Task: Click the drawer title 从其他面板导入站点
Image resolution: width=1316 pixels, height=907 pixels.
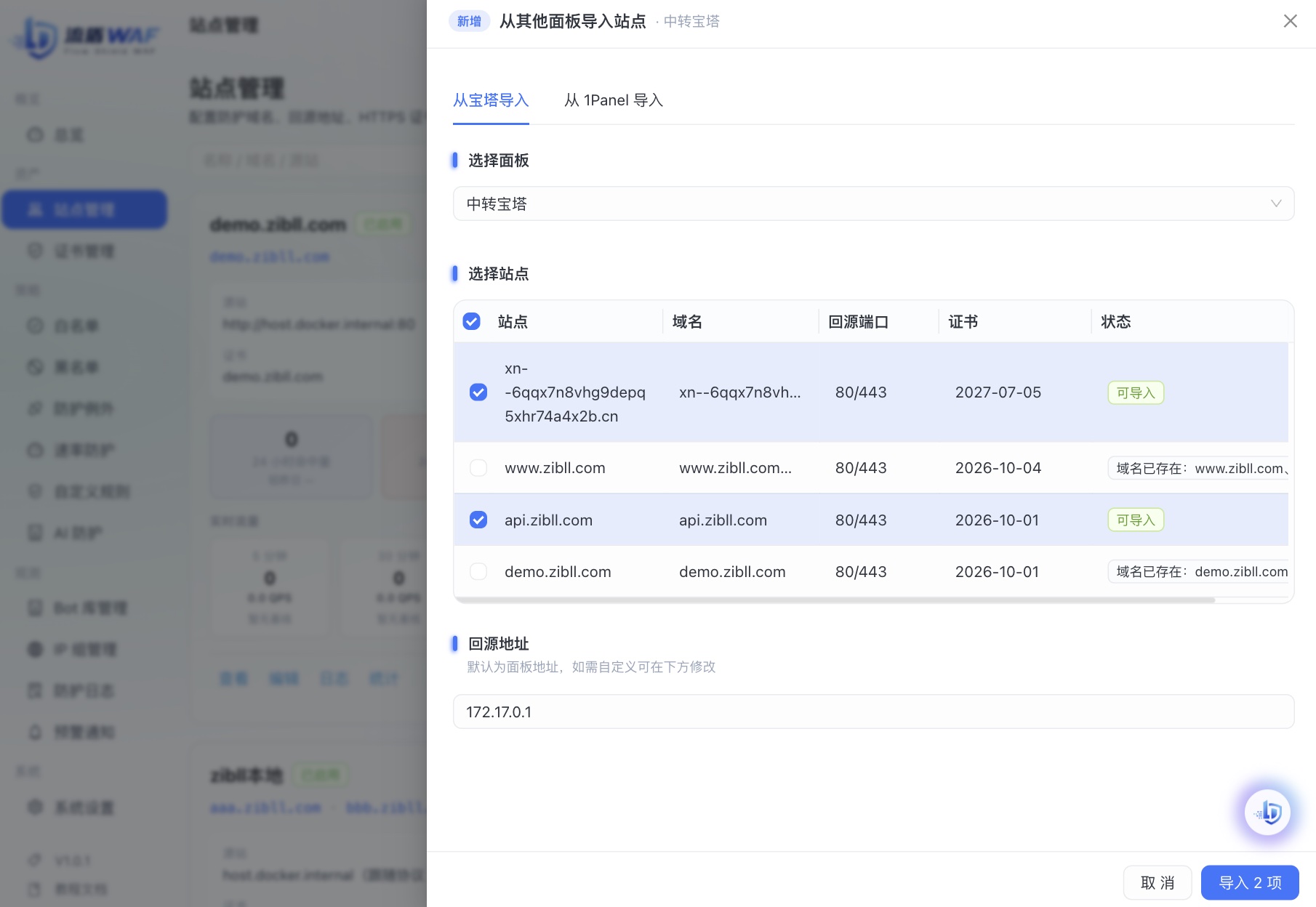Action: pyautogui.click(x=572, y=21)
